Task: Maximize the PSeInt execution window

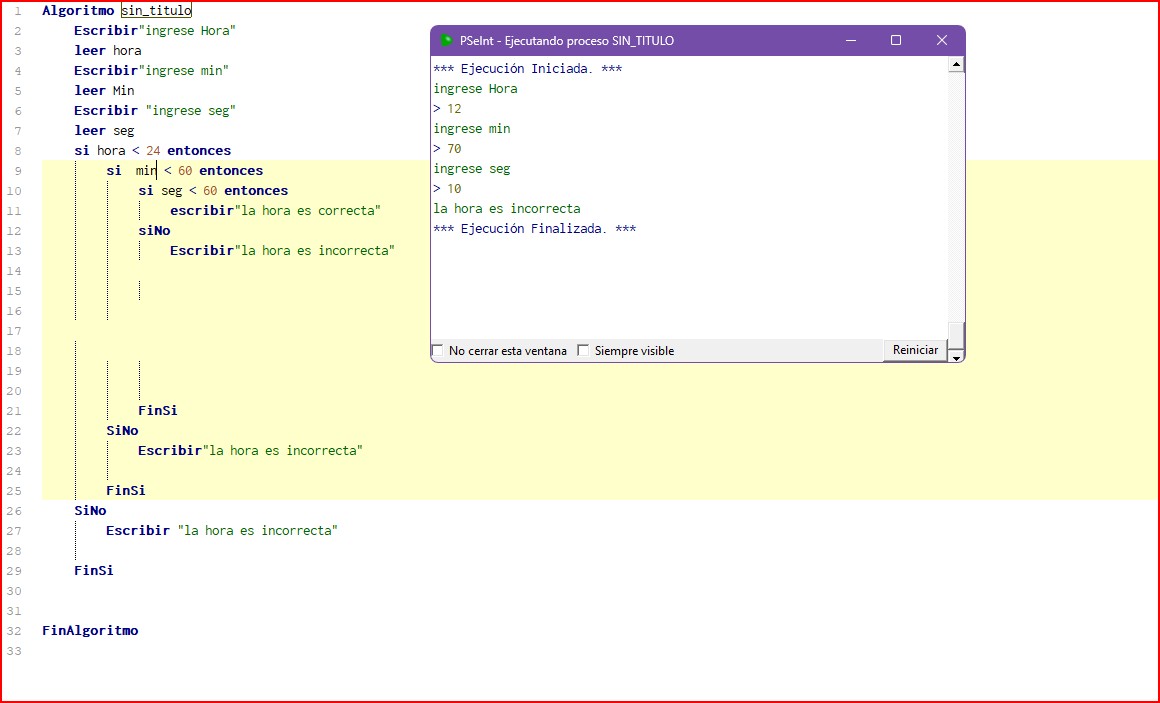Action: (x=896, y=41)
